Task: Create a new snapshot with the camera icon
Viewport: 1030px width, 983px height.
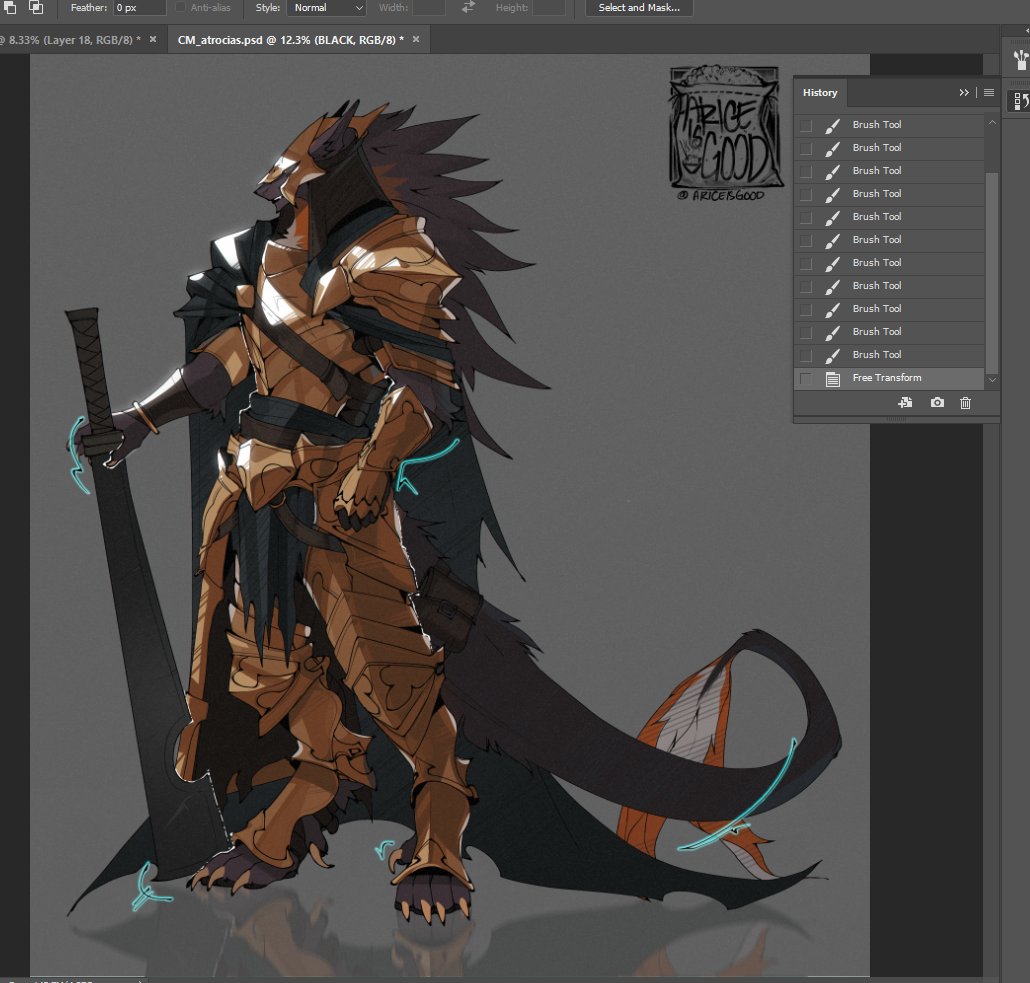Action: [x=937, y=402]
